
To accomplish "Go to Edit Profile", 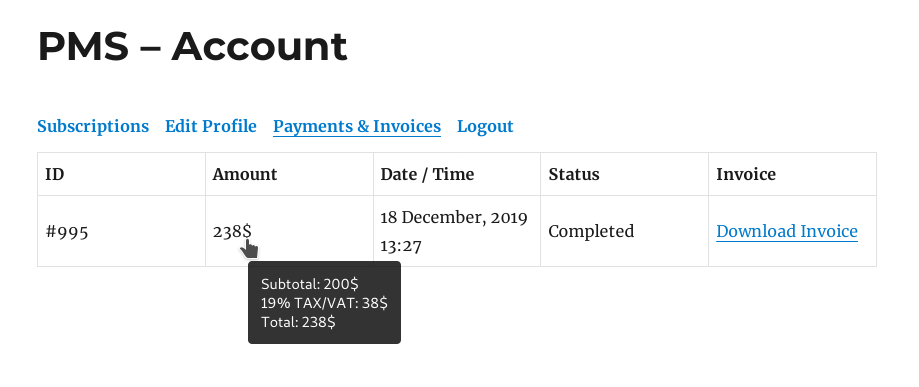I will pos(211,127).
